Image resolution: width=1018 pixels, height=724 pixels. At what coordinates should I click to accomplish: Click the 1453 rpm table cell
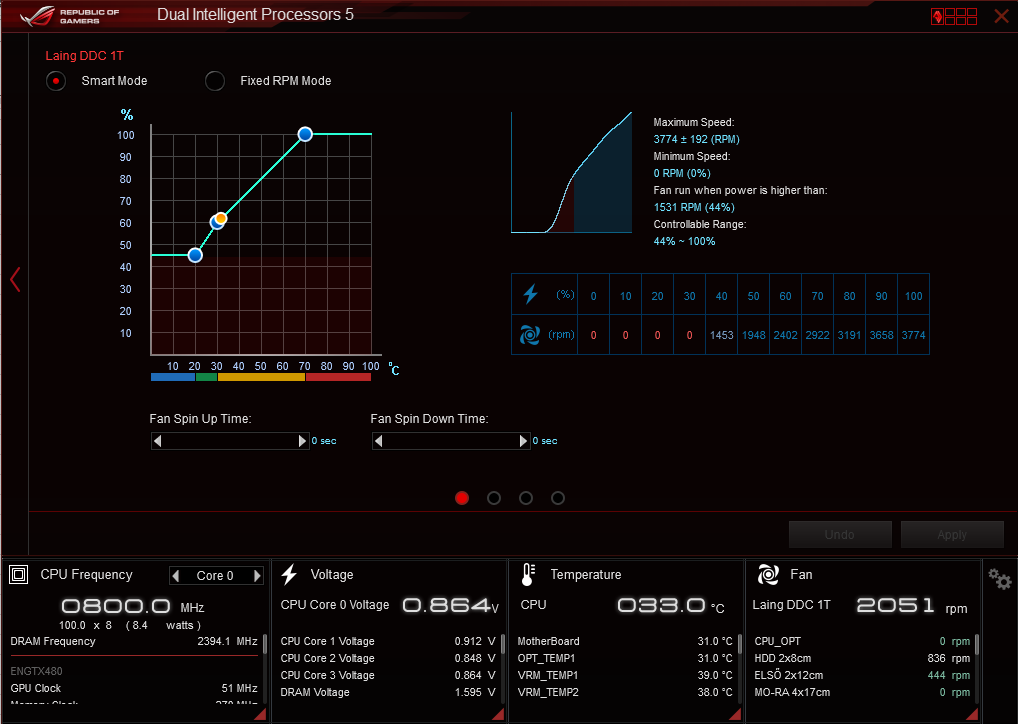click(721, 335)
